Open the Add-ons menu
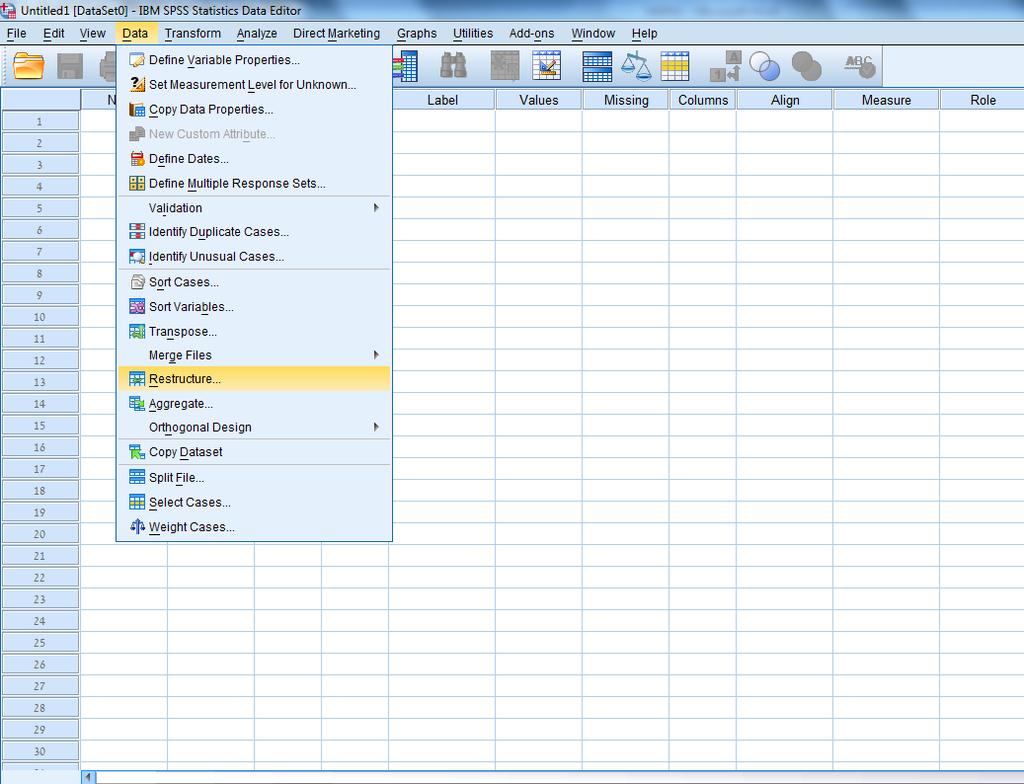This screenshot has height=784, width=1024. coord(532,33)
